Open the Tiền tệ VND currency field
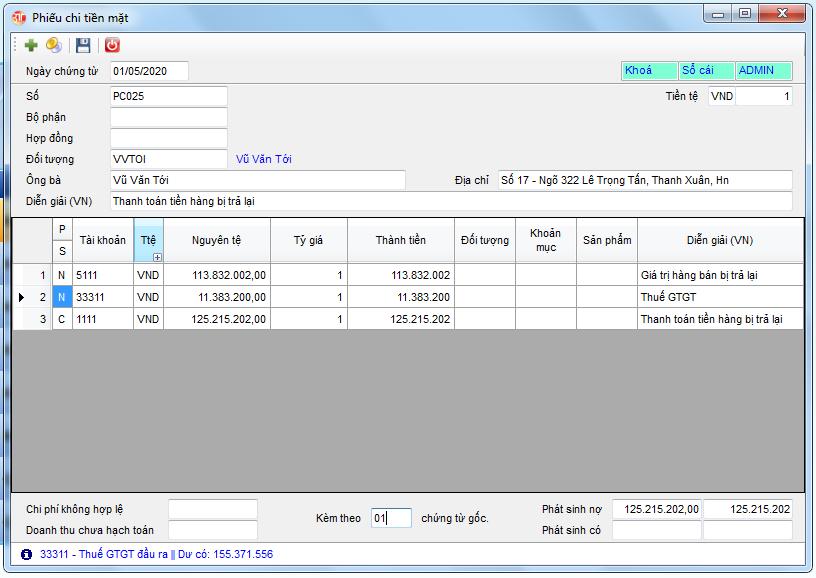The width and height of the screenshot is (816, 578). pos(721,97)
